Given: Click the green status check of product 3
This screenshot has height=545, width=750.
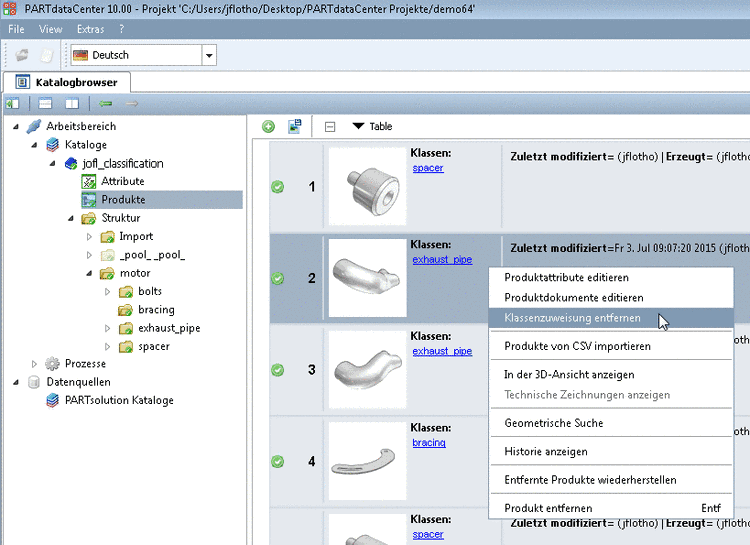Looking at the screenshot, I should 278,370.
